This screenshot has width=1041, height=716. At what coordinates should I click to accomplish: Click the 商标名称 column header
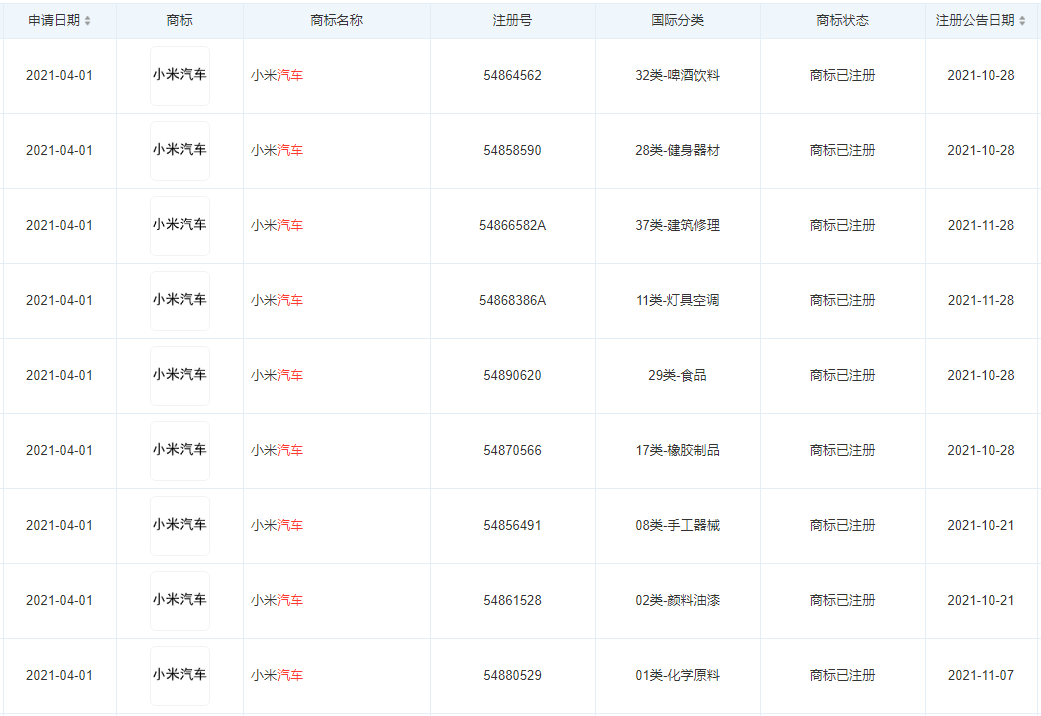point(337,21)
